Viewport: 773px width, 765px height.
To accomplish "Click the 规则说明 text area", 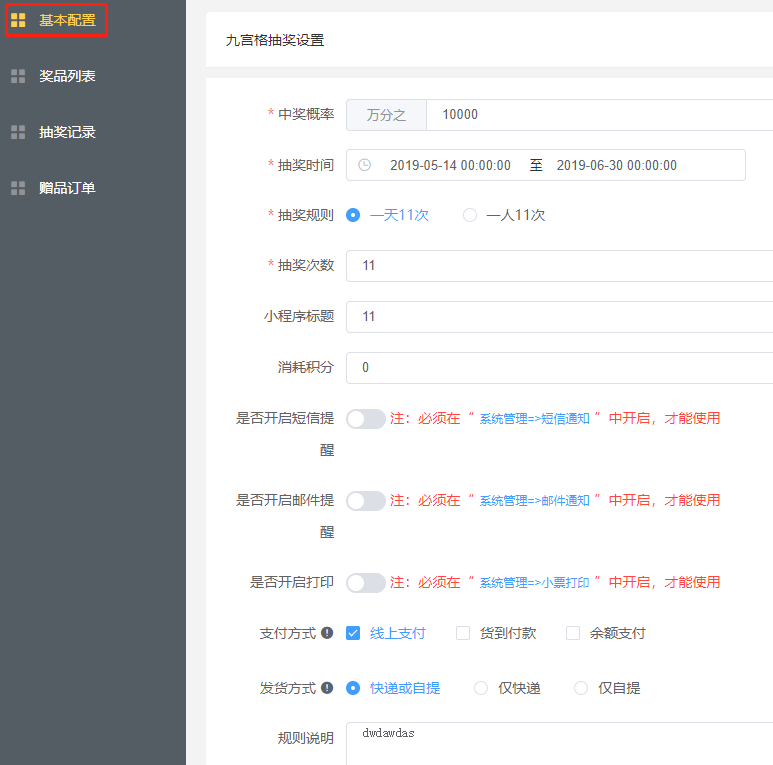I will [560, 743].
